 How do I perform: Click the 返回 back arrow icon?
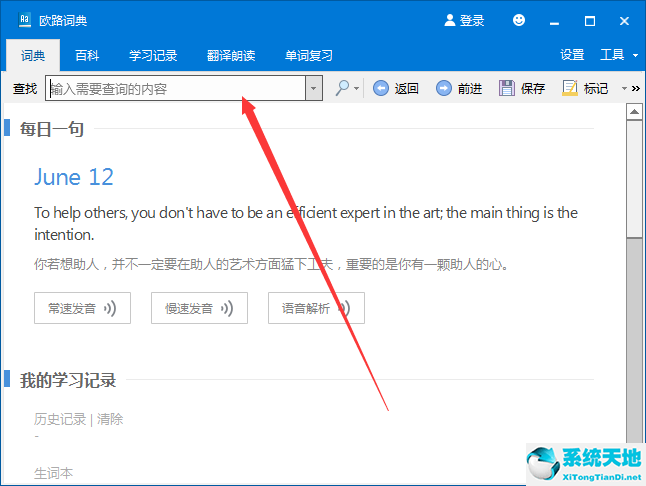381,88
